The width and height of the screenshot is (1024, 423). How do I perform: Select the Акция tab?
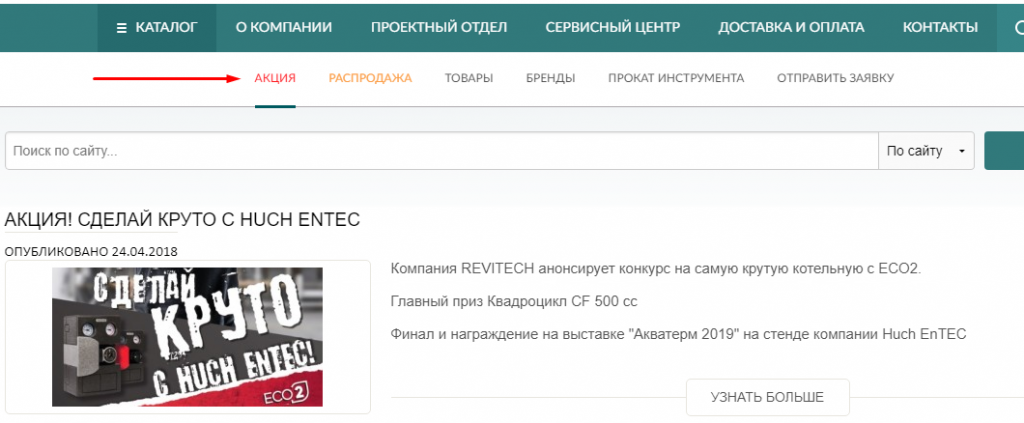275,78
